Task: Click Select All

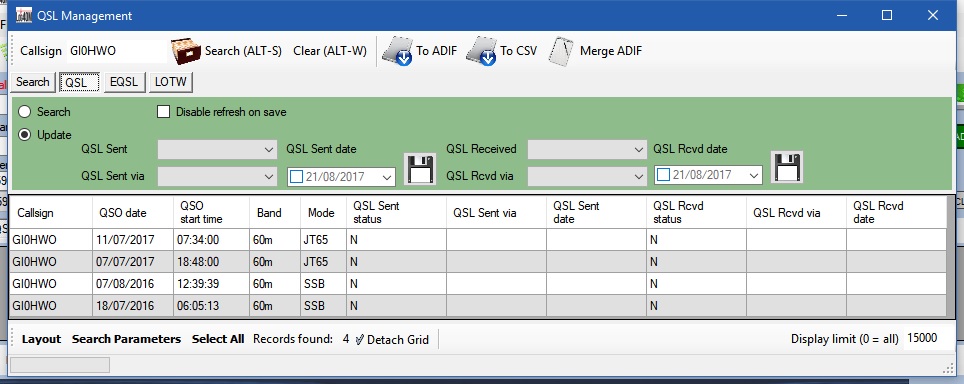Action: point(218,339)
